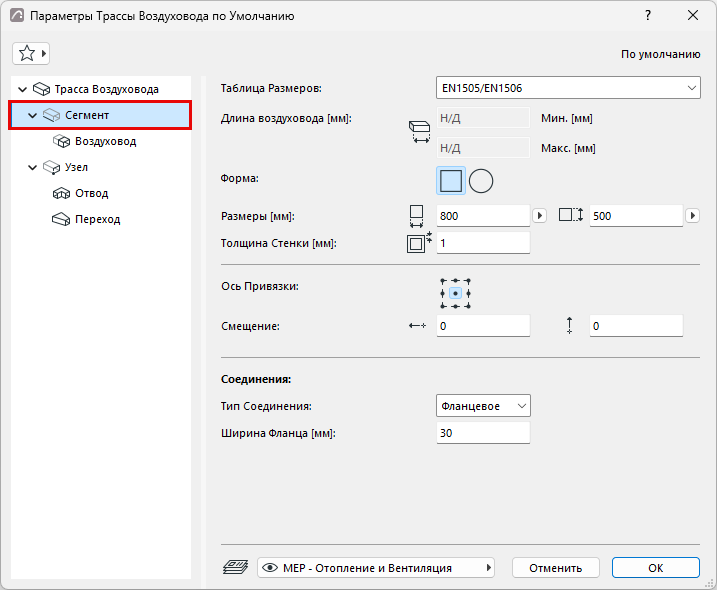Select the top-left anchor point of Ось Привязки
The width and height of the screenshot is (717, 590).
pyautogui.click(x=443, y=280)
